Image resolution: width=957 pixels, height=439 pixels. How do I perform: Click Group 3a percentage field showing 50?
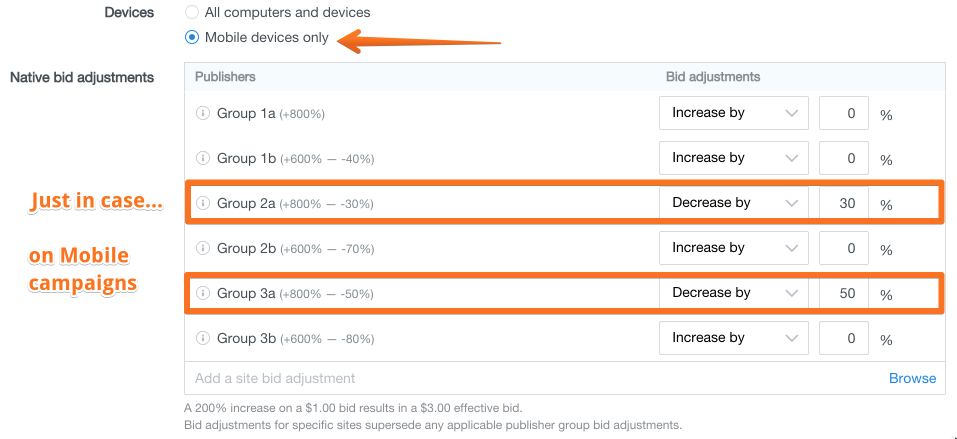click(844, 293)
